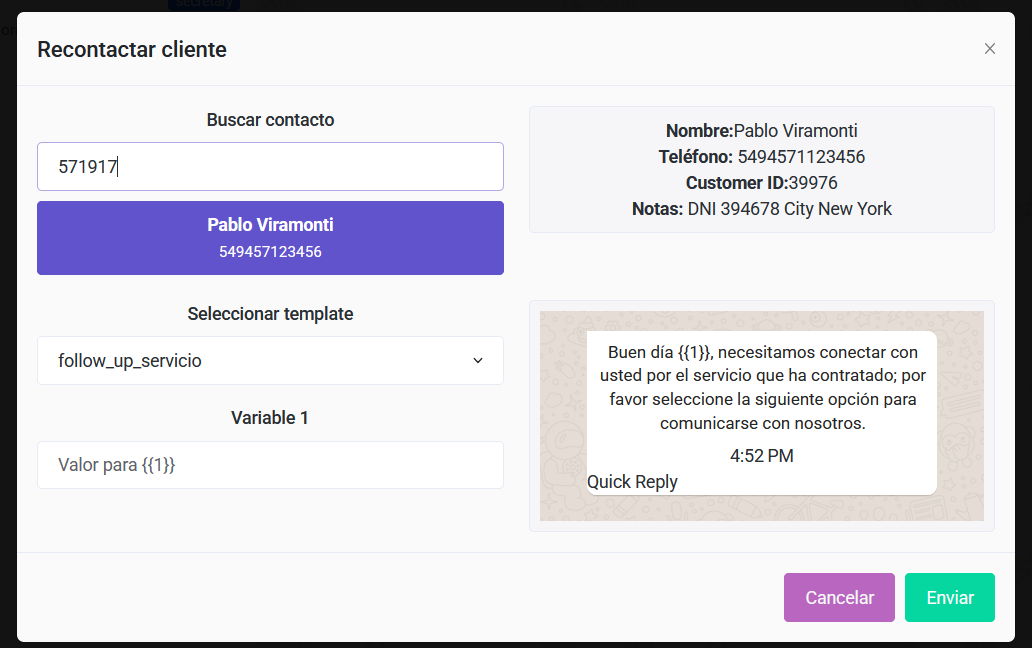Click the 4:52 PM timestamp
Screen dimensions: 1032x648
(x=761, y=456)
